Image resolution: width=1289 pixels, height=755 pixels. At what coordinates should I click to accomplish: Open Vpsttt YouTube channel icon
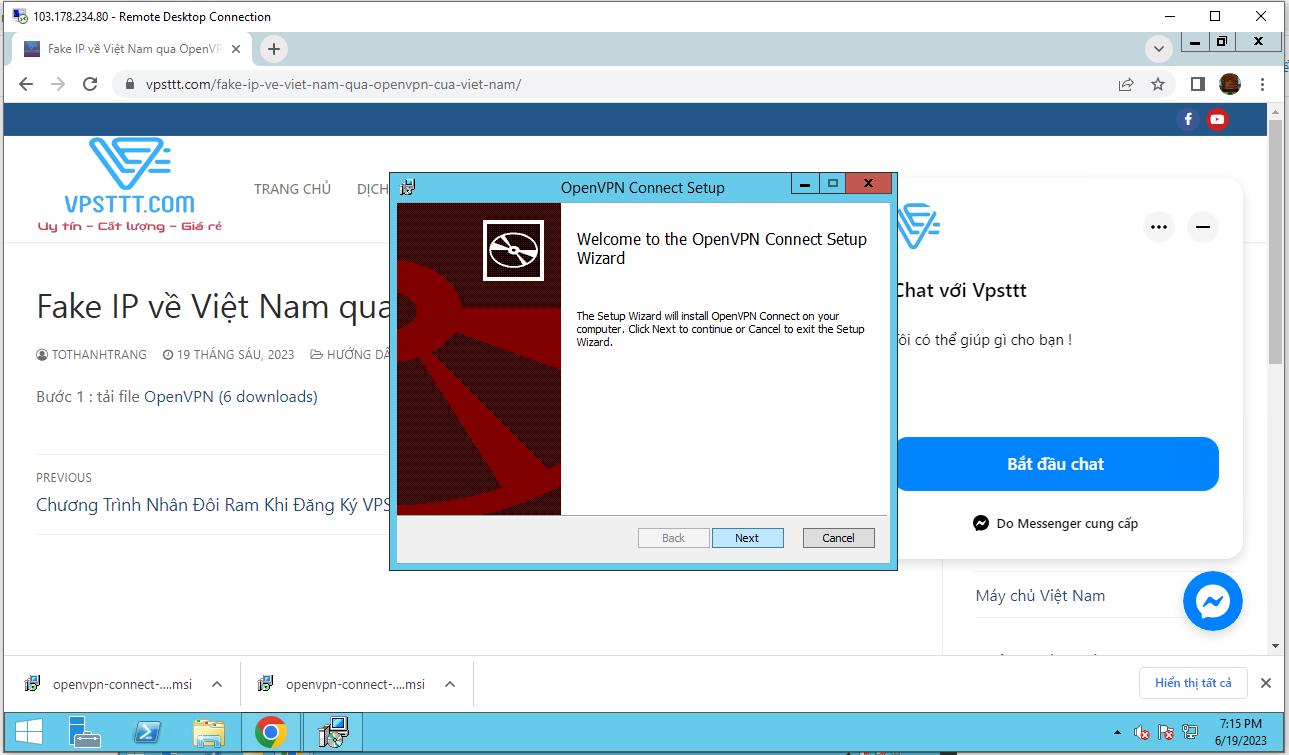click(x=1217, y=120)
